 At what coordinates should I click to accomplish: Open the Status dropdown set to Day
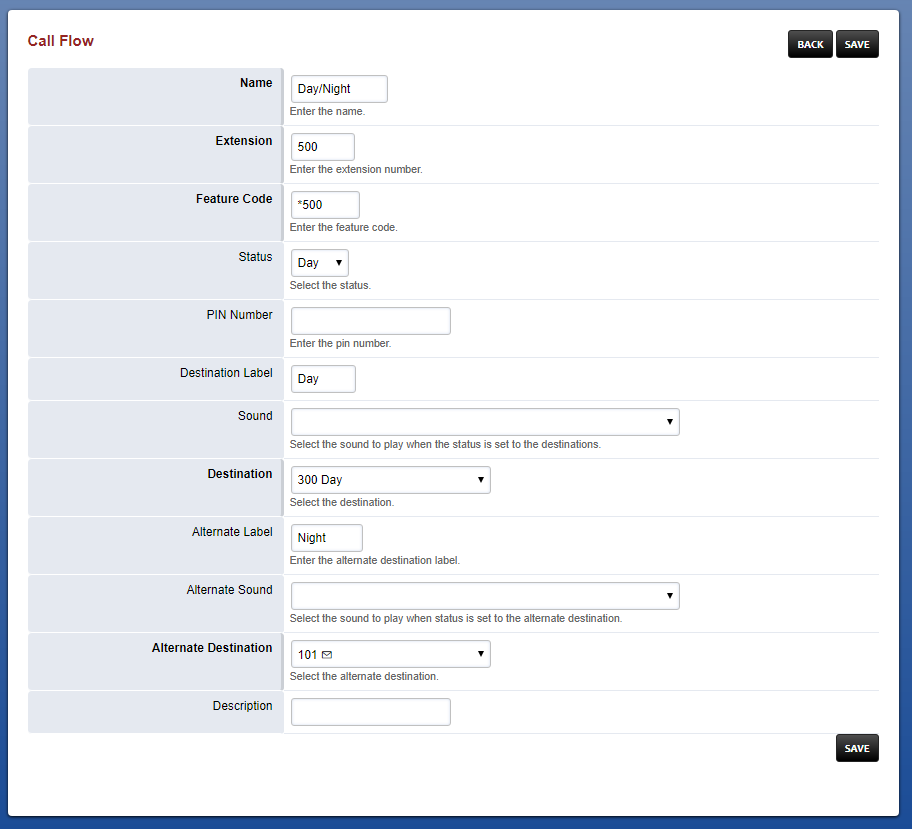(320, 263)
